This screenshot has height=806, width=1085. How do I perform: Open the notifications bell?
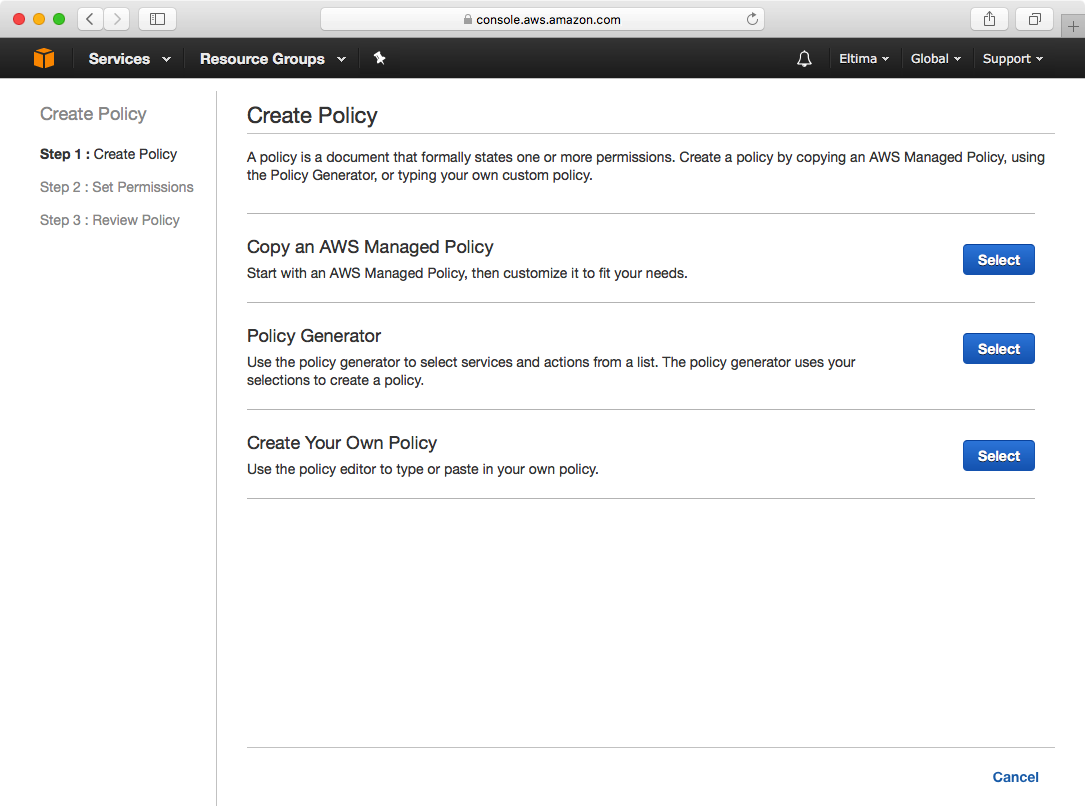804,58
